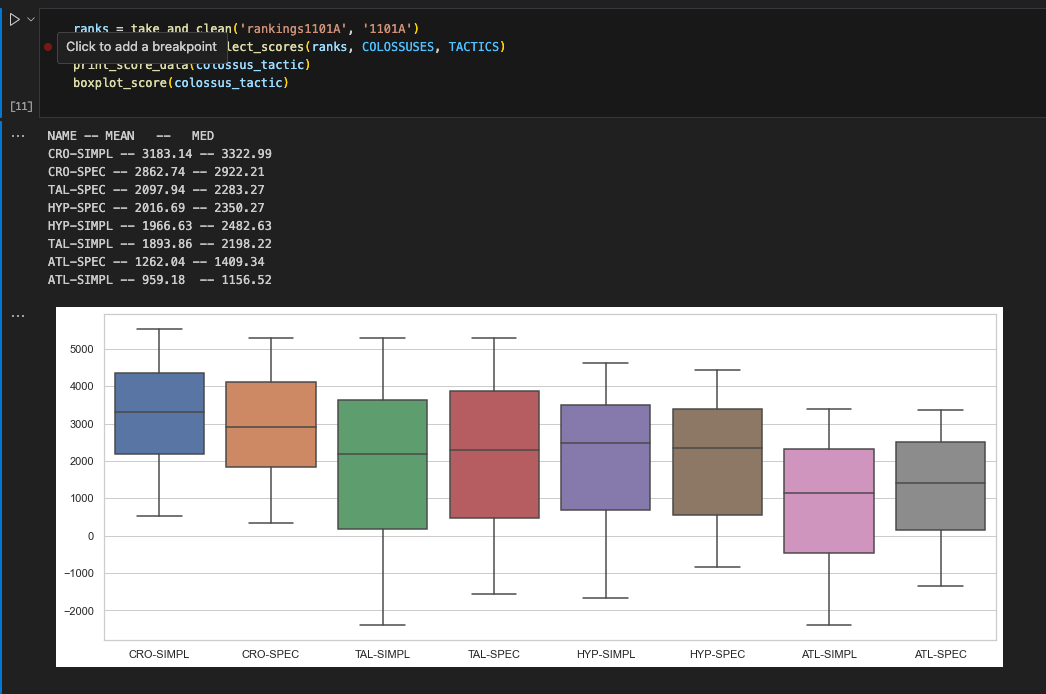This screenshot has width=1046, height=694.
Task: Click the blue CRO-SIMPL box in plot
Action: pyautogui.click(x=159, y=414)
